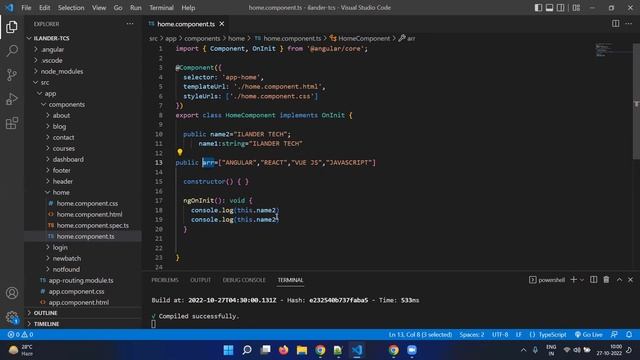Screen dimensions: 640x360
Task: Click Go Live in status bar
Action: click(589, 334)
